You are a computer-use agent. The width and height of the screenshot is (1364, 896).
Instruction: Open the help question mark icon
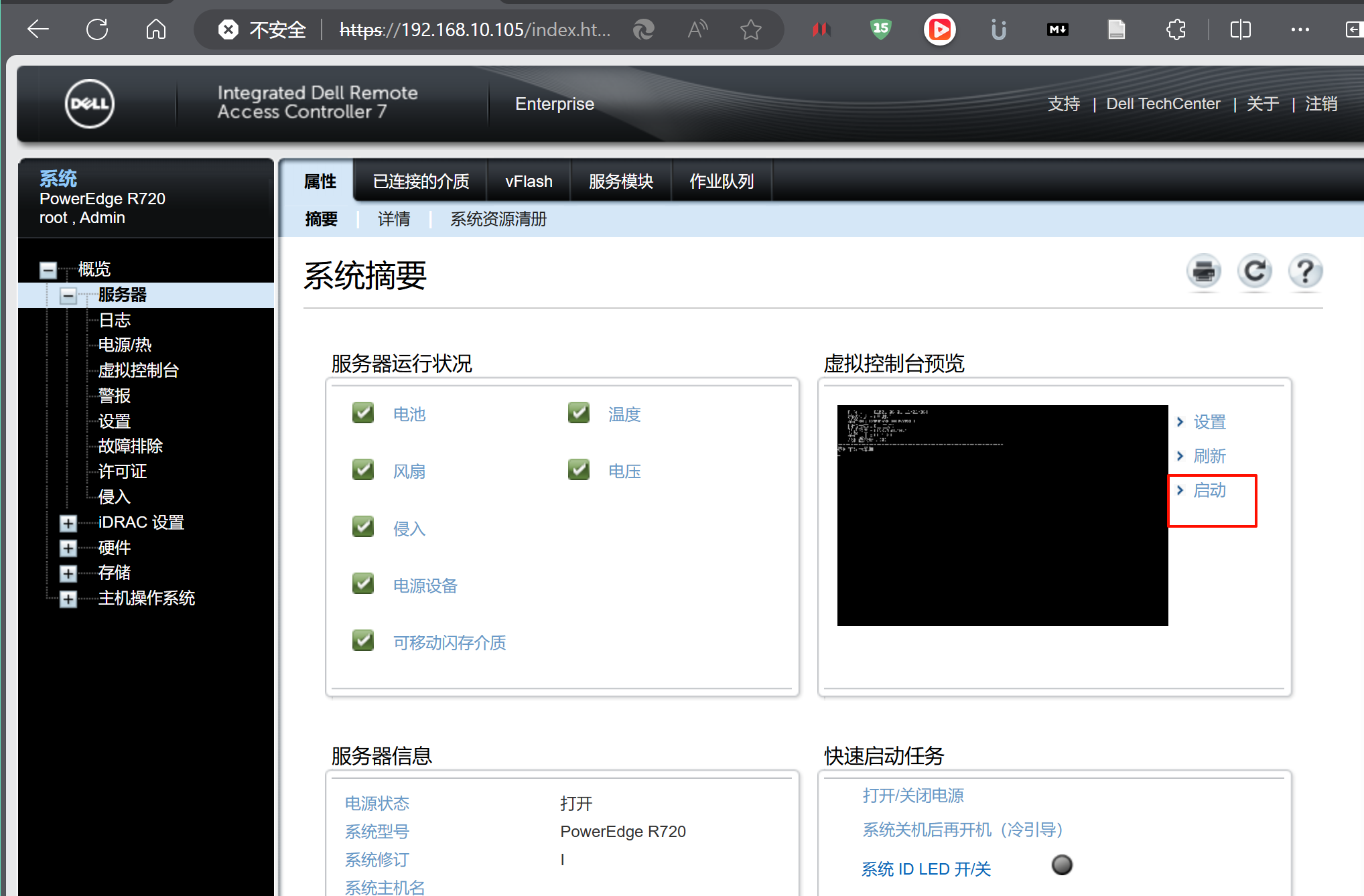1305,272
